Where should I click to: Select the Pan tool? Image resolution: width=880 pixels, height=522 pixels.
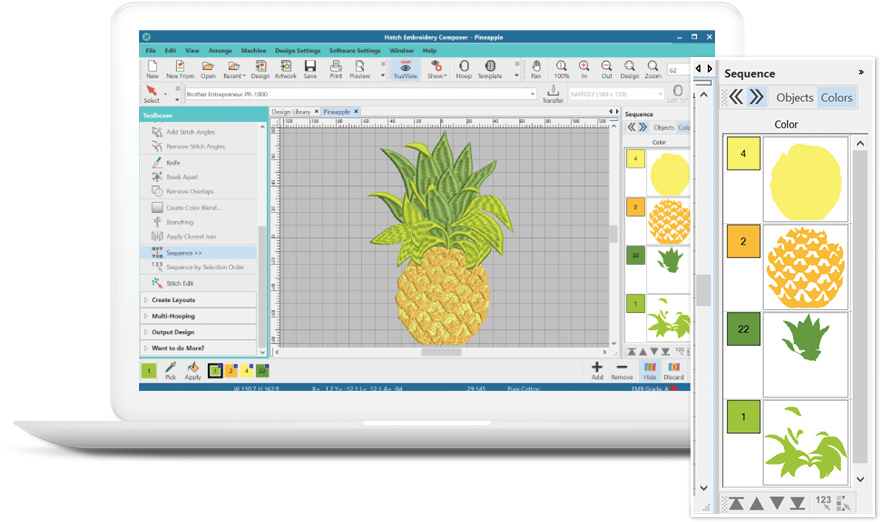(x=536, y=70)
